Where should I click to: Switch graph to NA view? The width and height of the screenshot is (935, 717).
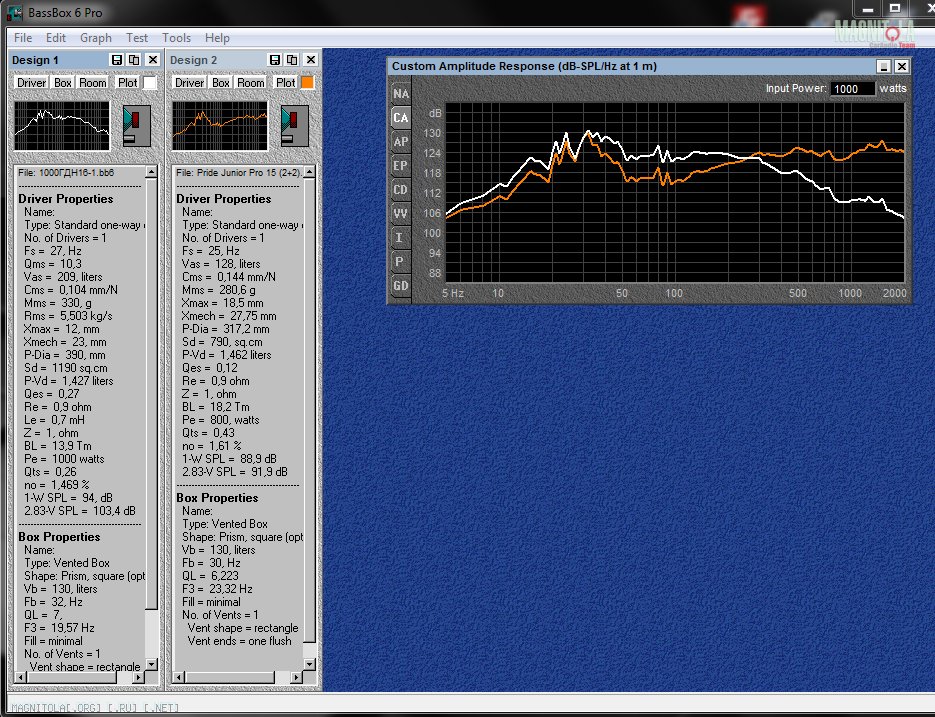click(x=400, y=94)
